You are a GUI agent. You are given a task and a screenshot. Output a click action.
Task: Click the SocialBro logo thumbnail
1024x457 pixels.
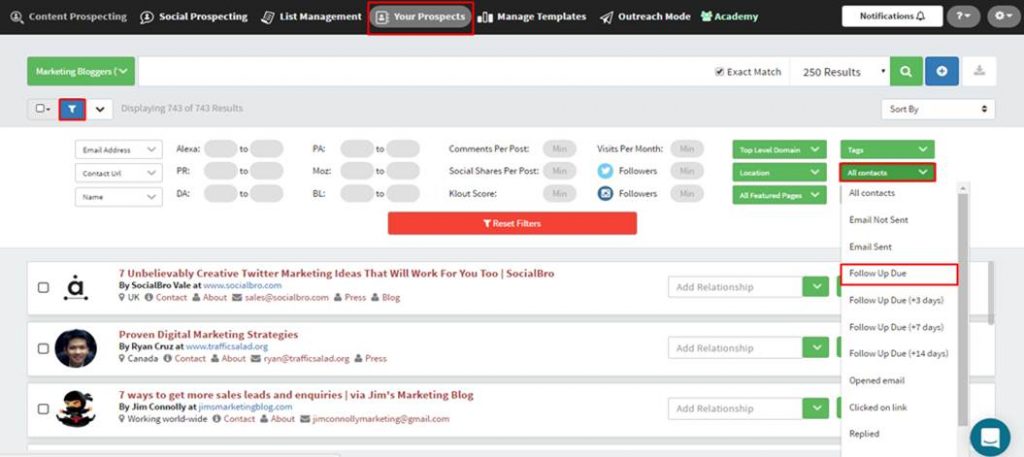(x=76, y=287)
